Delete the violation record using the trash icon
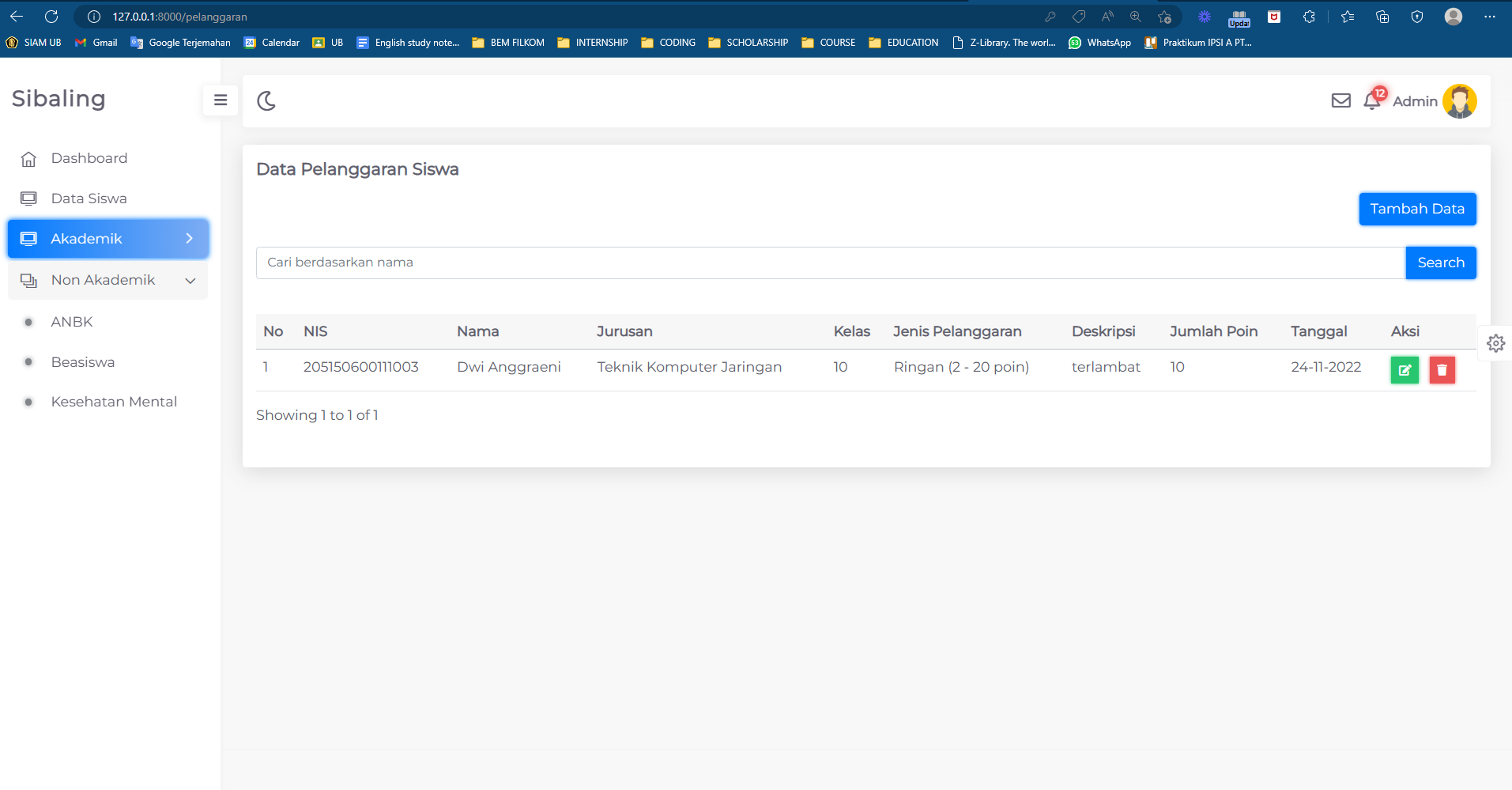Image resolution: width=1512 pixels, height=790 pixels. coord(1442,369)
